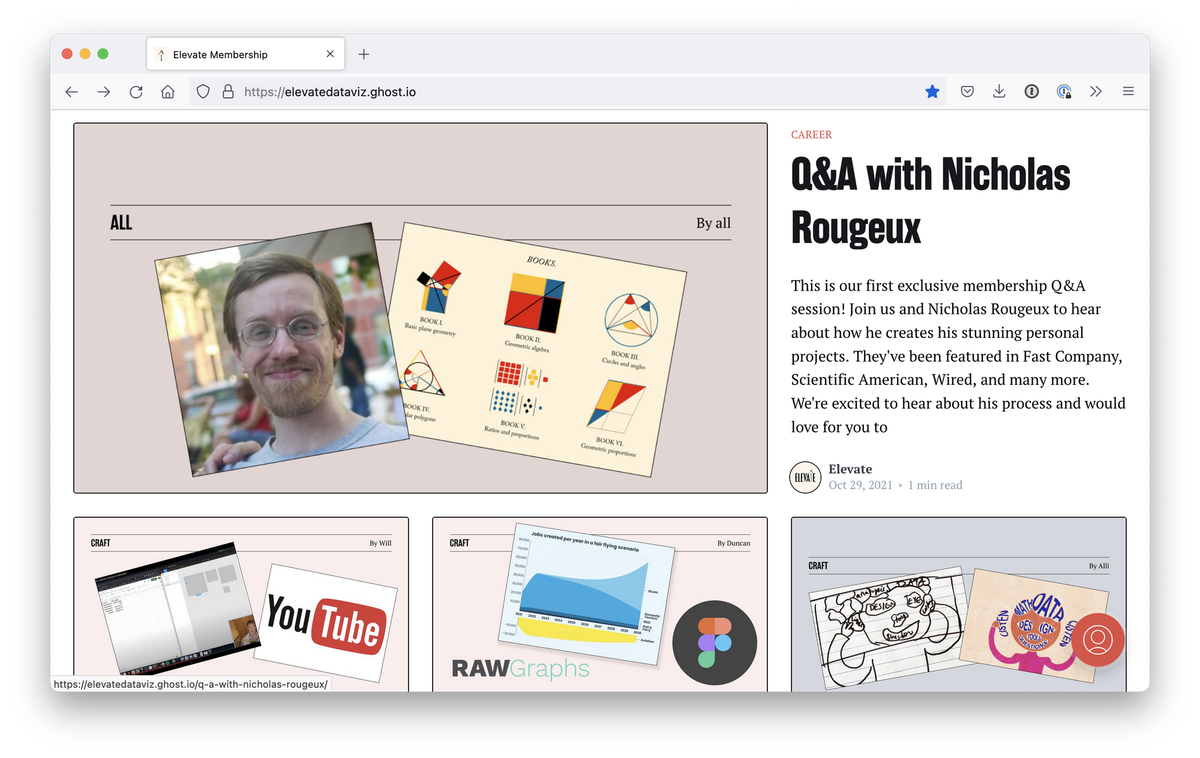Close the browser window with red button
The height and width of the screenshot is (758, 1200).
[x=68, y=54]
